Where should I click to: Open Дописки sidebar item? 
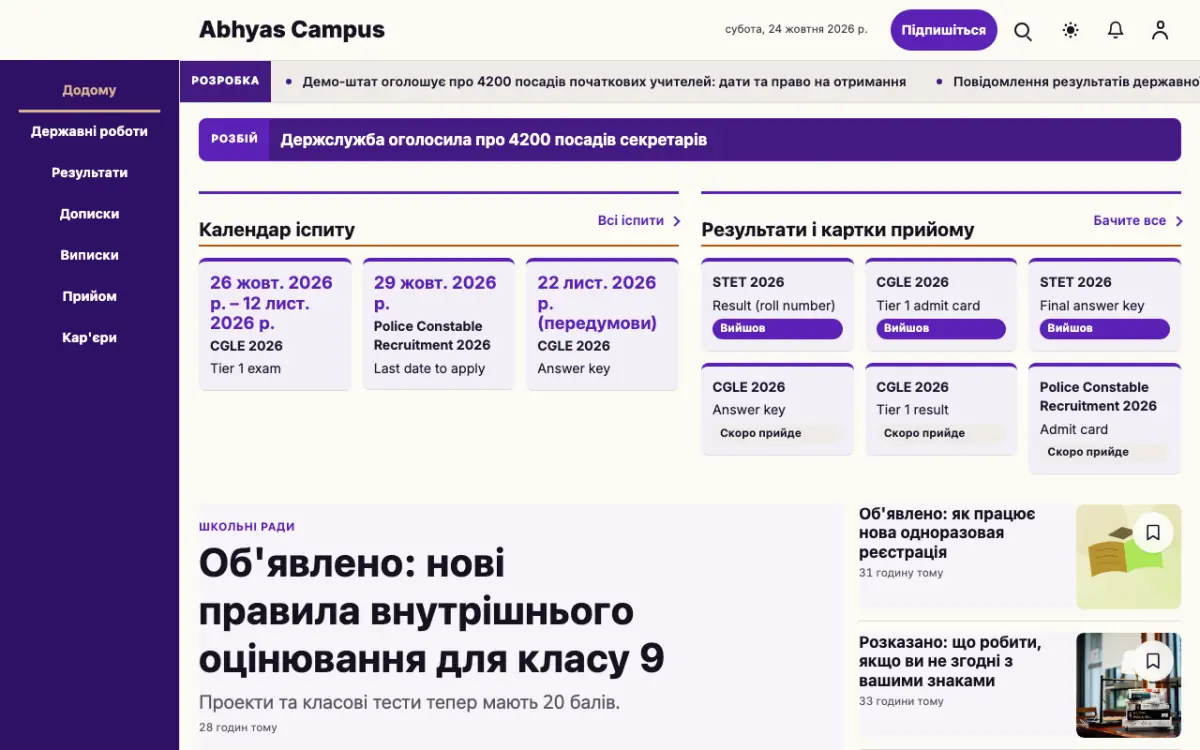click(90, 213)
